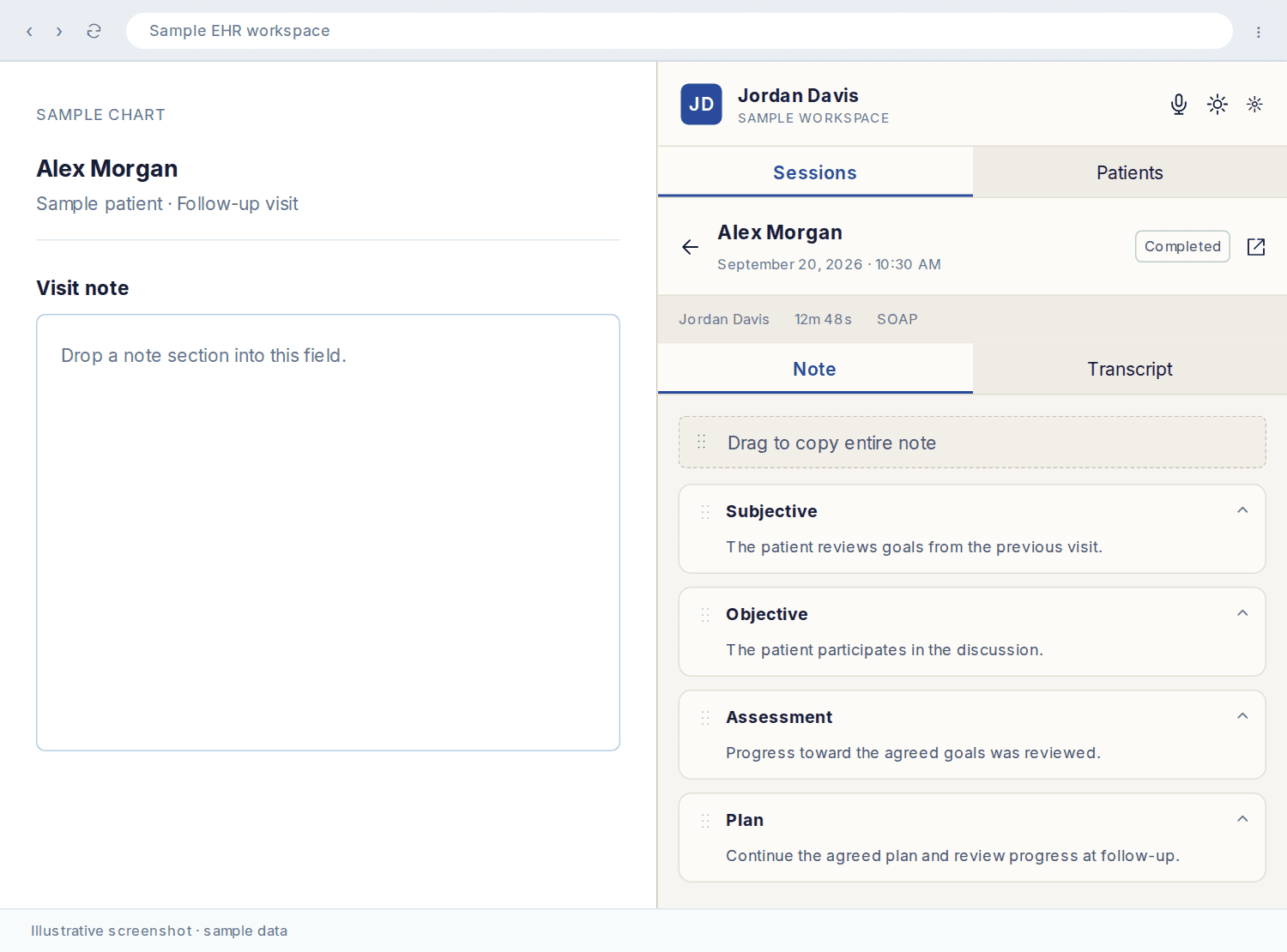Click the JD avatar for Jordan Davis
Image resolution: width=1287 pixels, height=952 pixels.
click(x=701, y=104)
